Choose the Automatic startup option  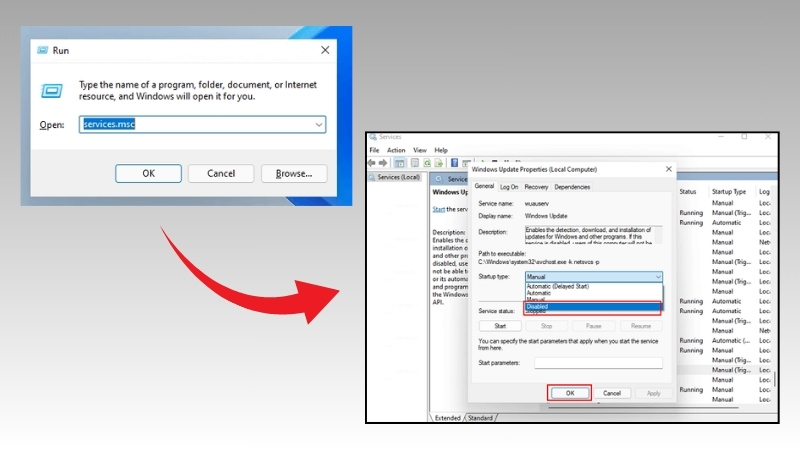click(x=594, y=293)
